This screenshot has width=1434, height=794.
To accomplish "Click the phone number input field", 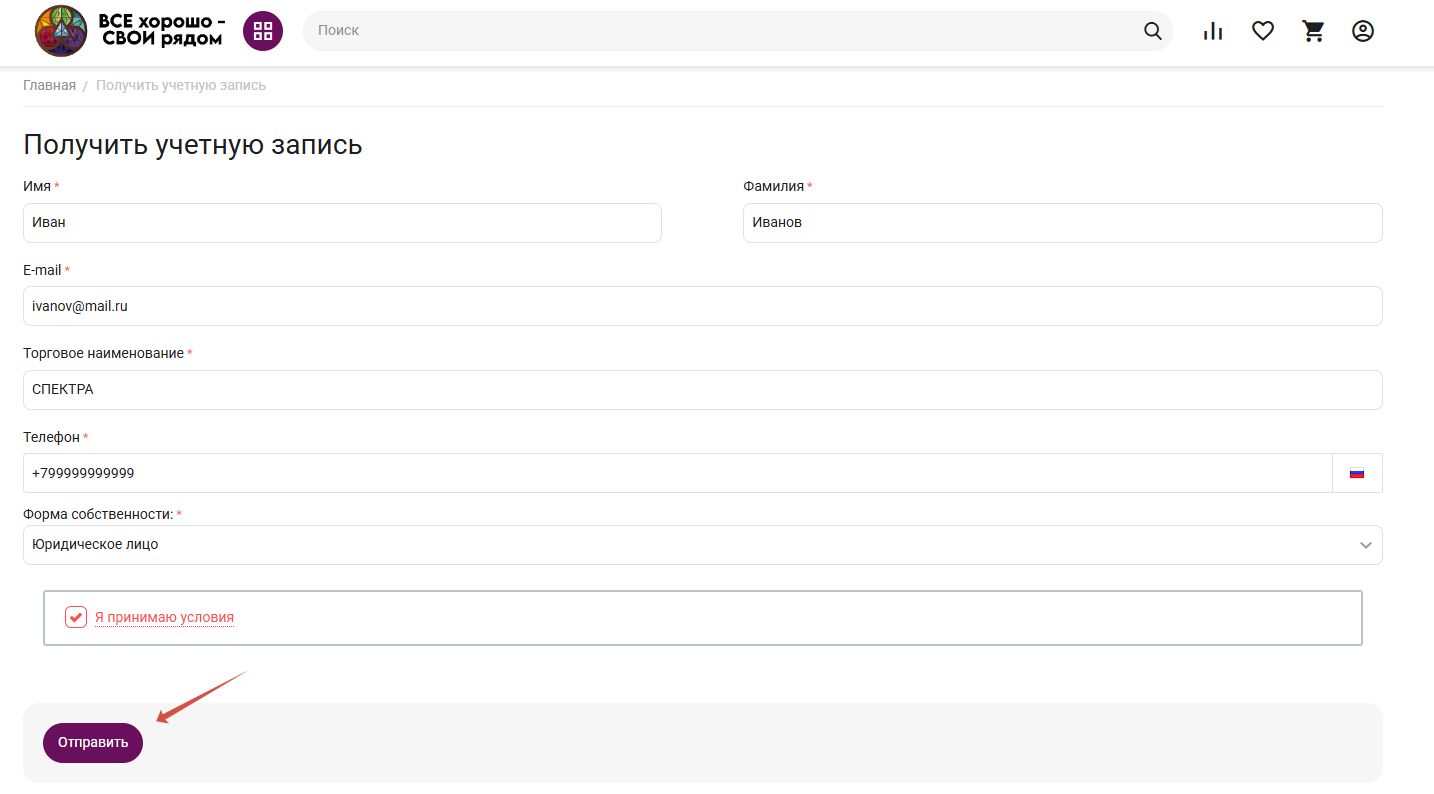I will 677,473.
